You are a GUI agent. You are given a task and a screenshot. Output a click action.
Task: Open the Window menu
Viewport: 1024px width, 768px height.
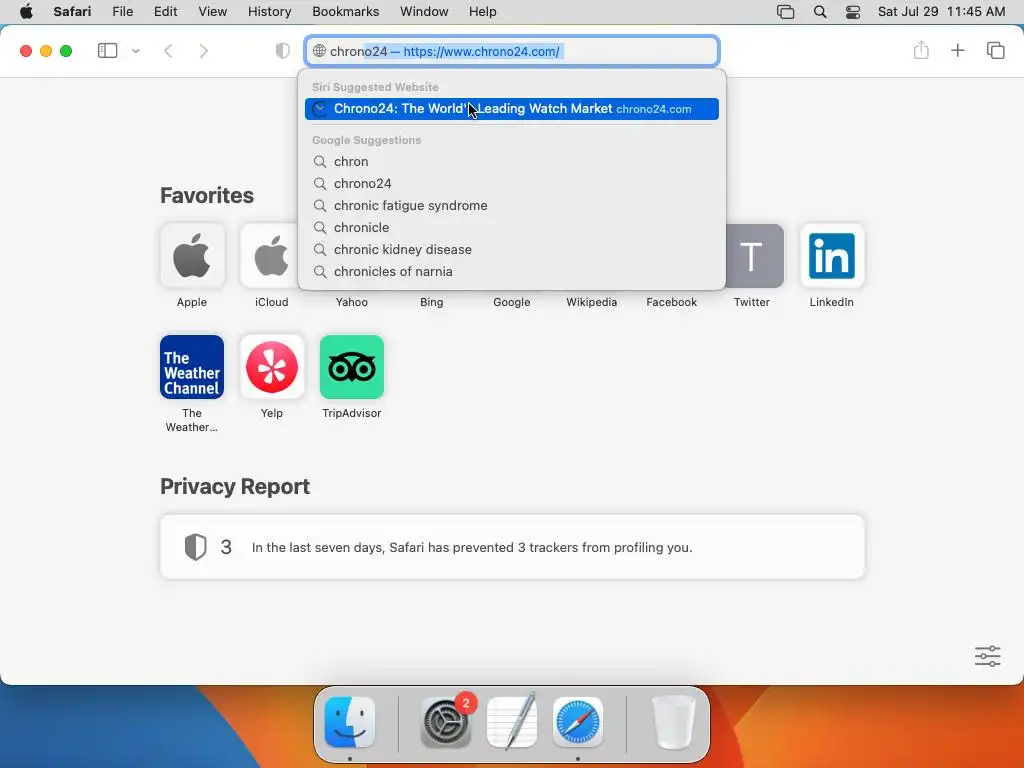pyautogui.click(x=424, y=12)
